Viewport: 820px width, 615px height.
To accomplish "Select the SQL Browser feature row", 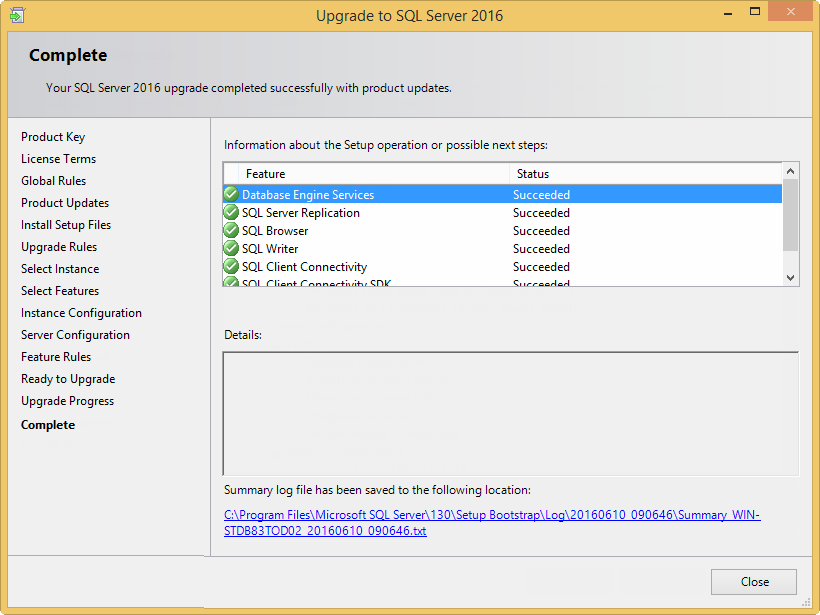I will [x=503, y=231].
